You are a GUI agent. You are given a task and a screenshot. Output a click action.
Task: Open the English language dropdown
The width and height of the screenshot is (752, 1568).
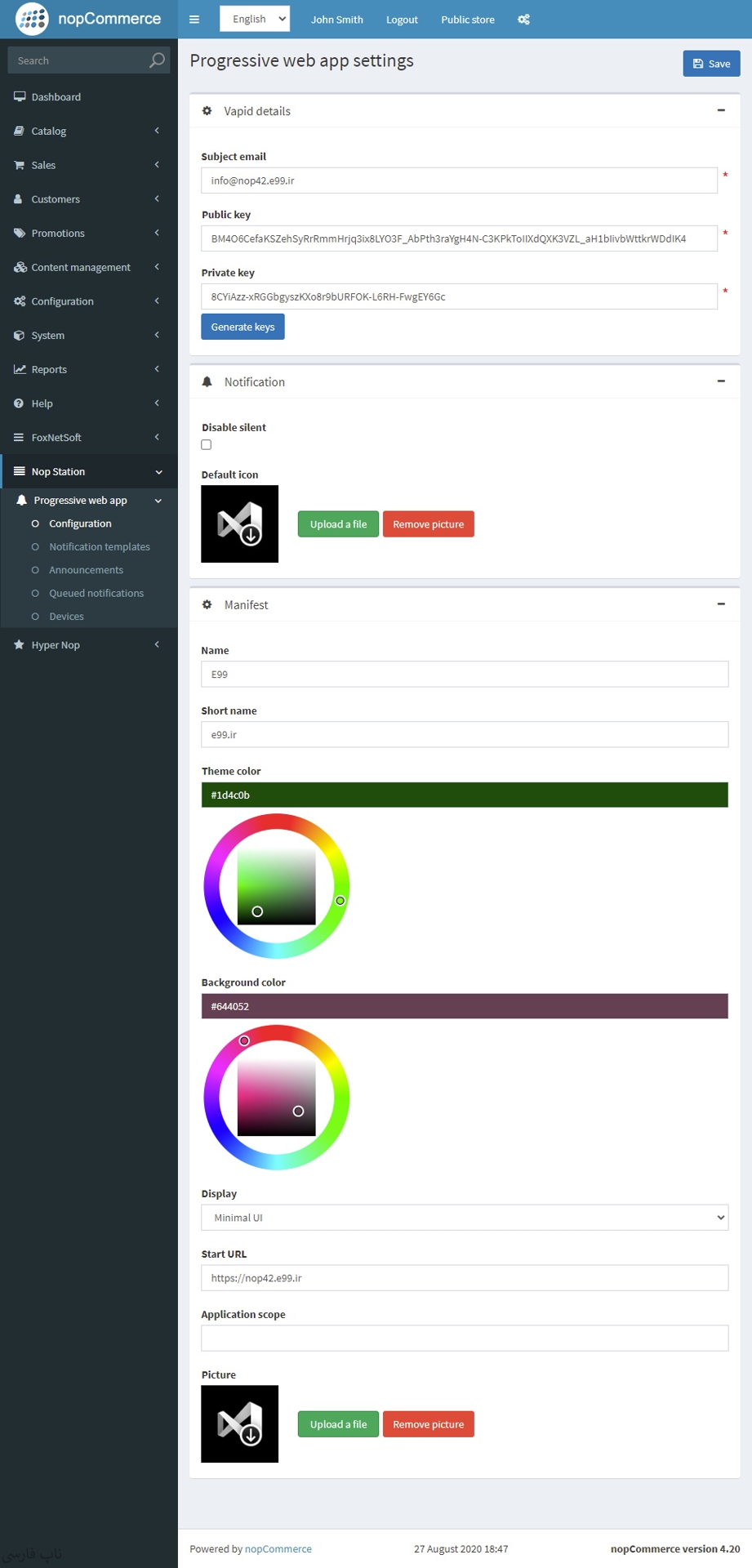click(255, 19)
